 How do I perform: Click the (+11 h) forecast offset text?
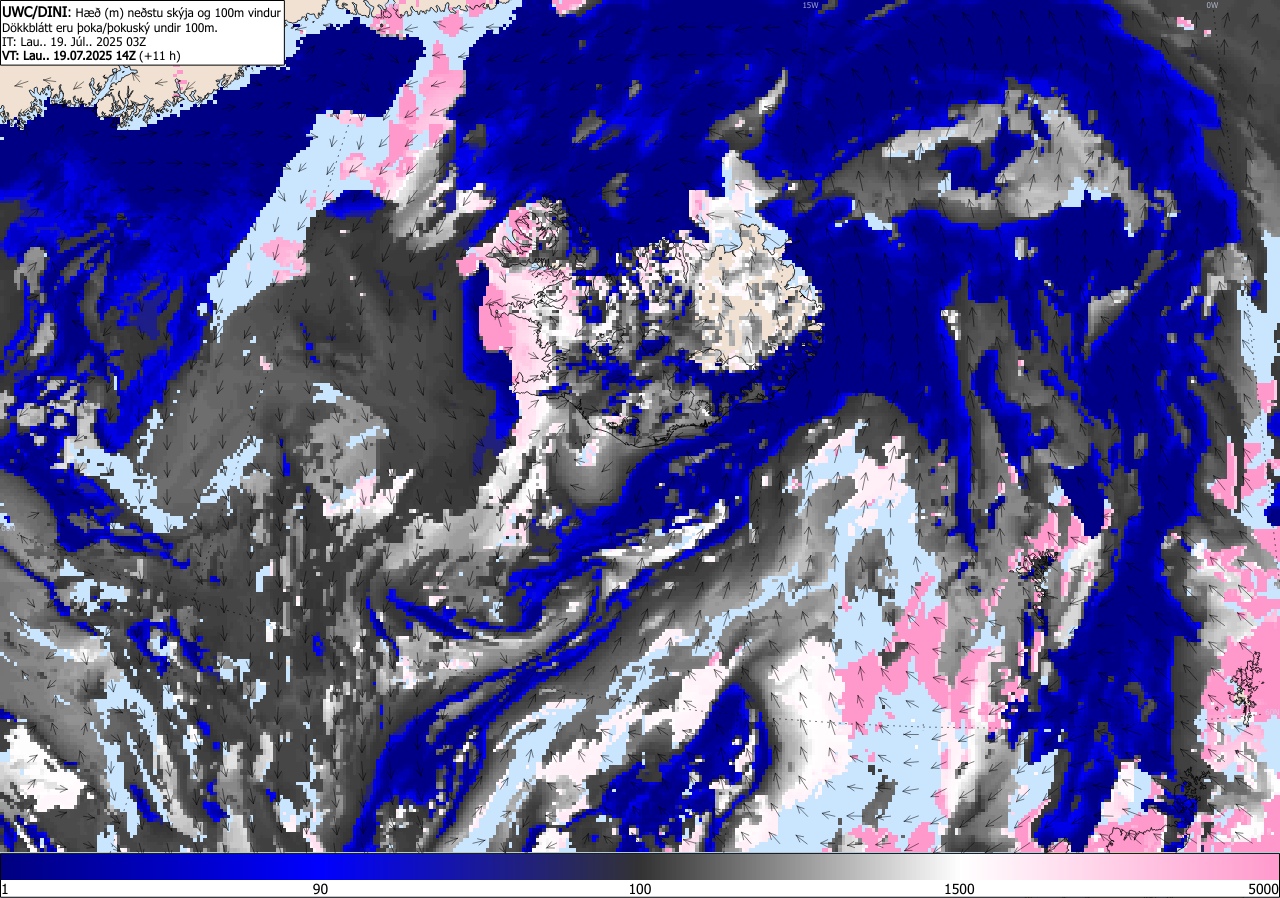pos(160,56)
